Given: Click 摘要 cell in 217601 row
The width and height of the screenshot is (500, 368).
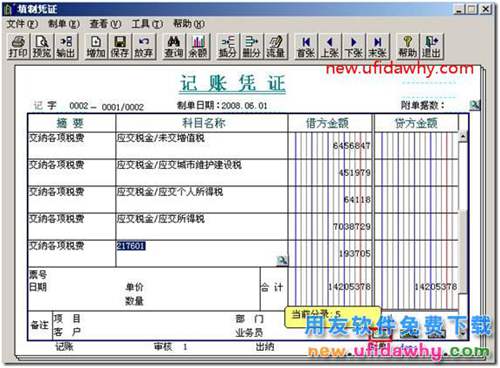Looking at the screenshot, I should click(x=72, y=253).
